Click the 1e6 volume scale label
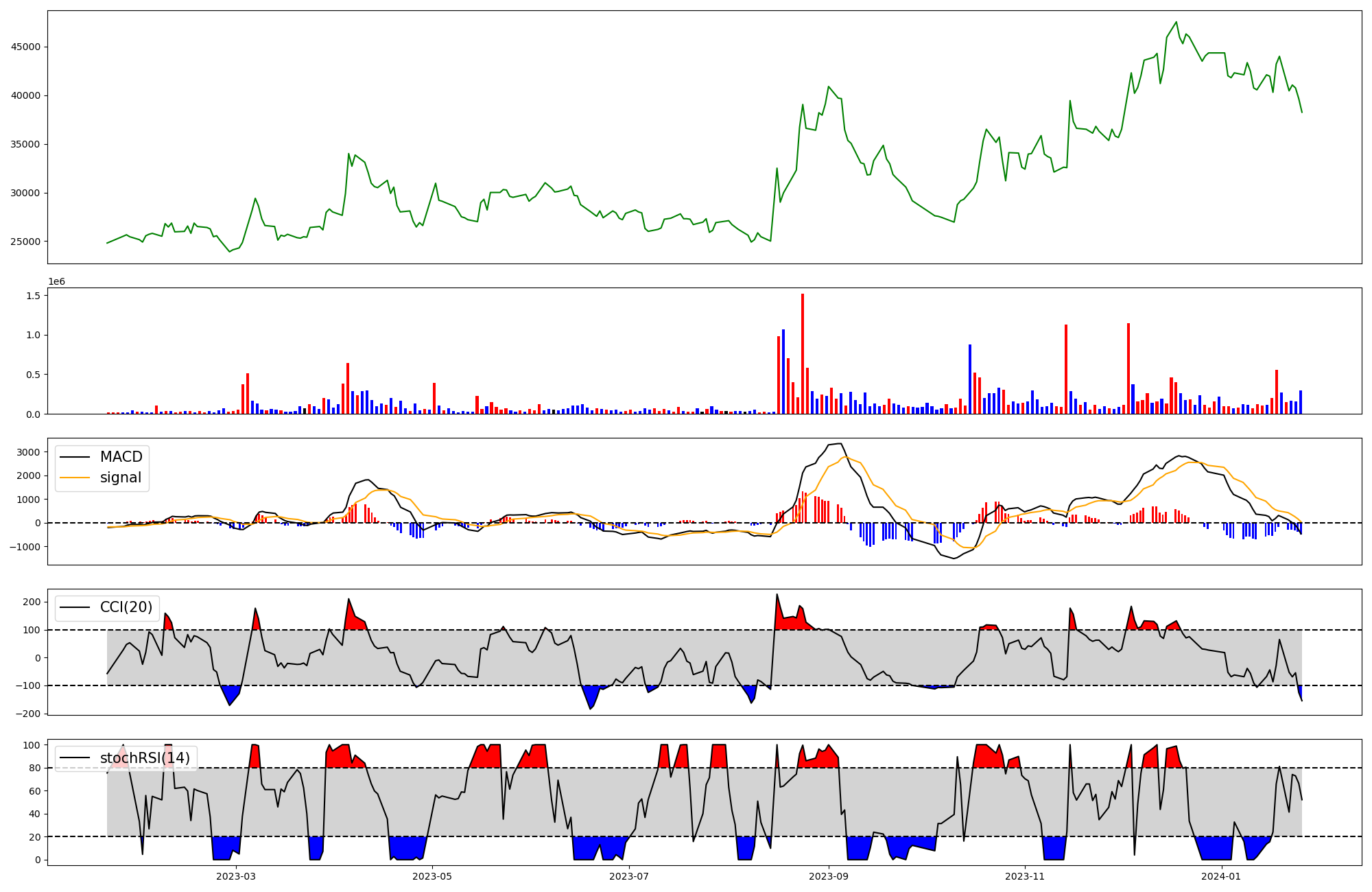 point(56,282)
